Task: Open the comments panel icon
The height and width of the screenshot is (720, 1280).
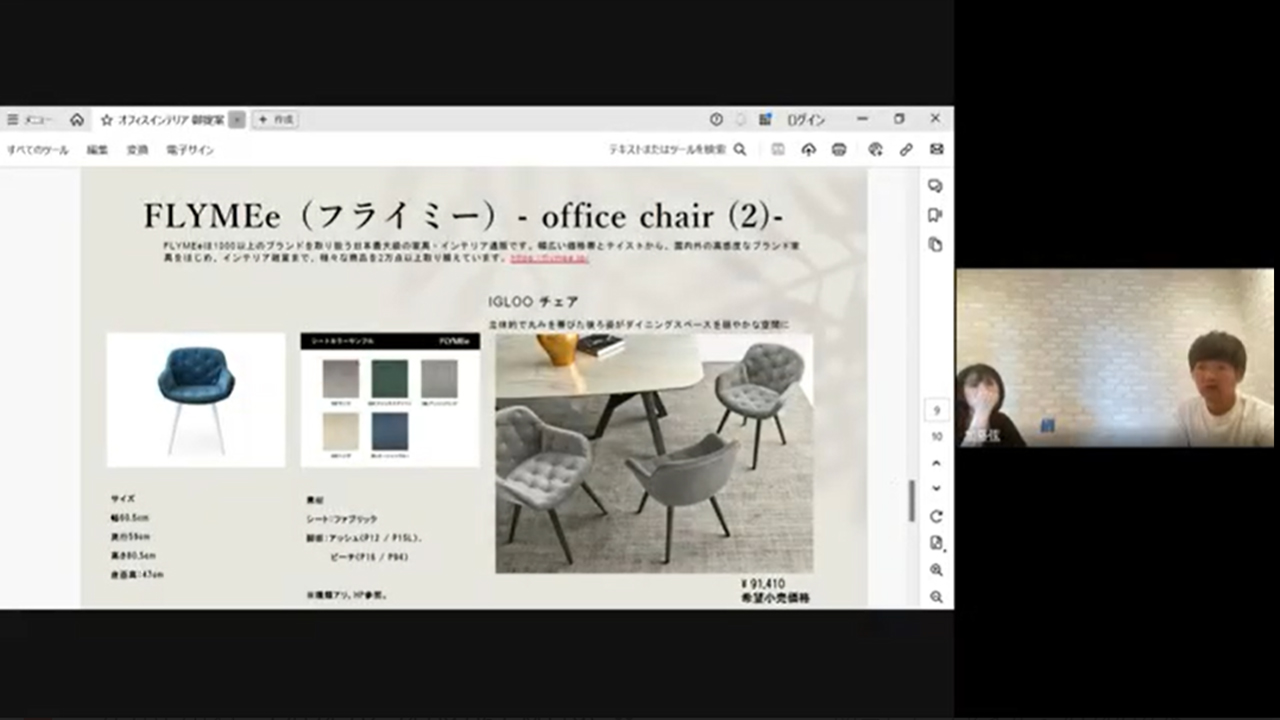Action: [x=936, y=186]
